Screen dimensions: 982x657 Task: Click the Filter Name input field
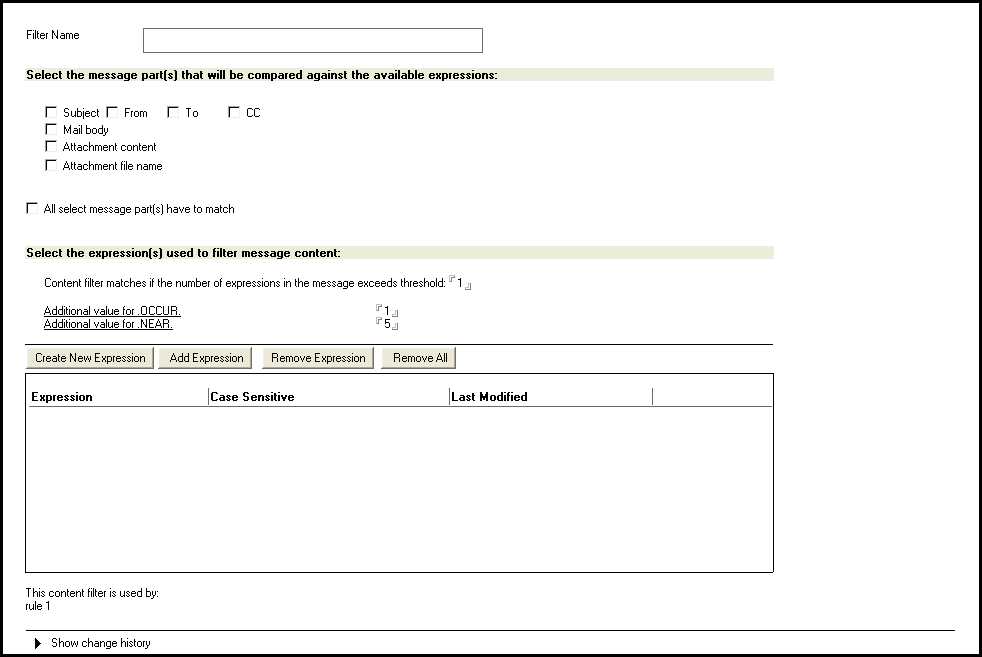[x=312, y=40]
